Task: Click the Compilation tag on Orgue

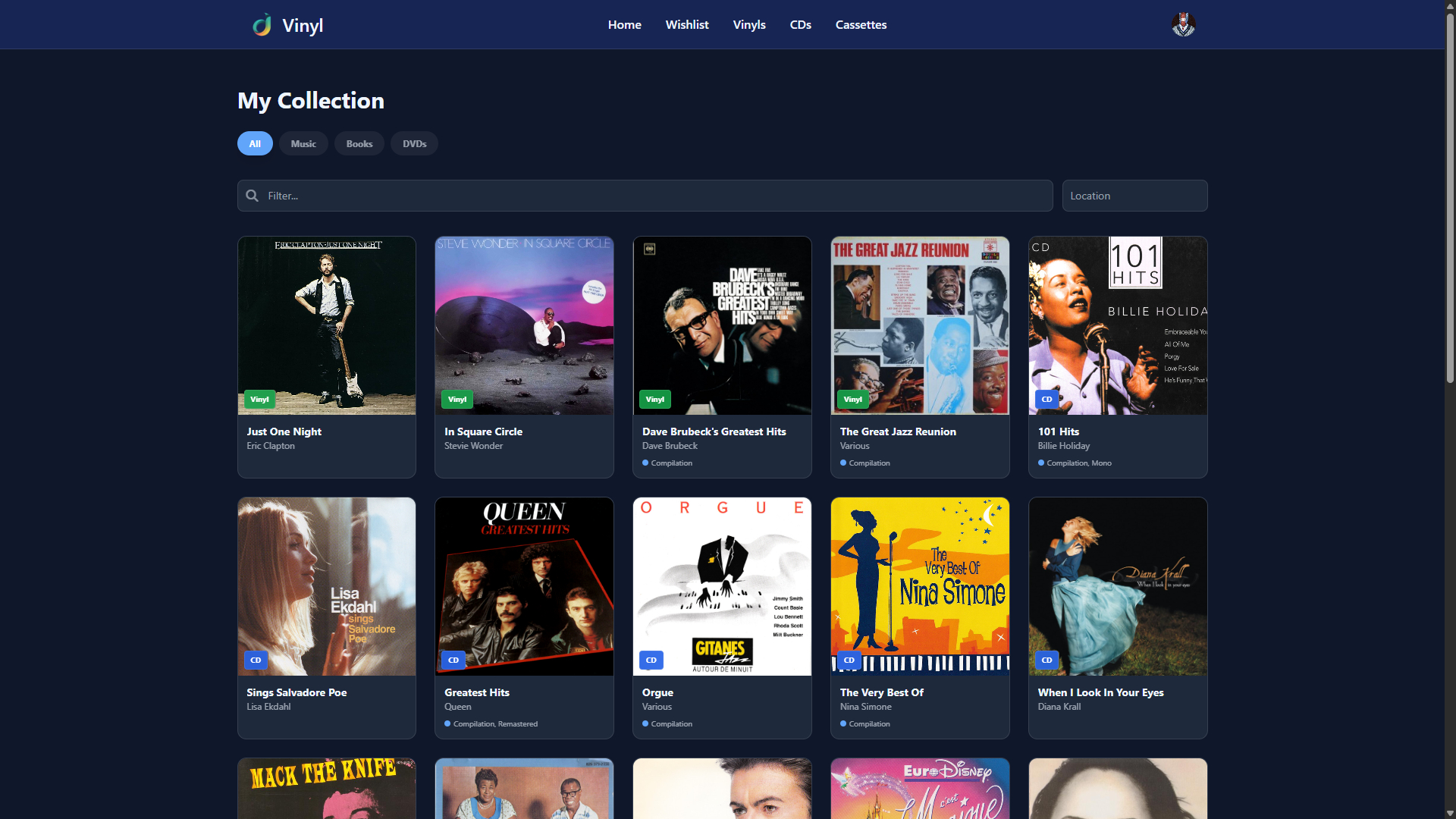Action: tap(667, 724)
